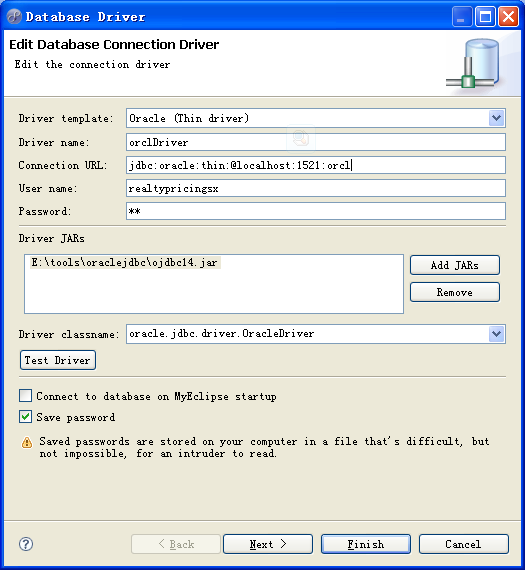Click the Database Driver title bar icon

[x=14, y=16]
